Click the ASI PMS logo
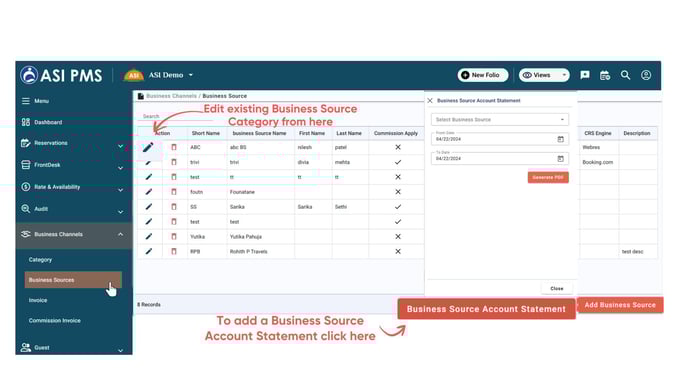Image resolution: width=688 pixels, height=387 pixels. [x=61, y=75]
